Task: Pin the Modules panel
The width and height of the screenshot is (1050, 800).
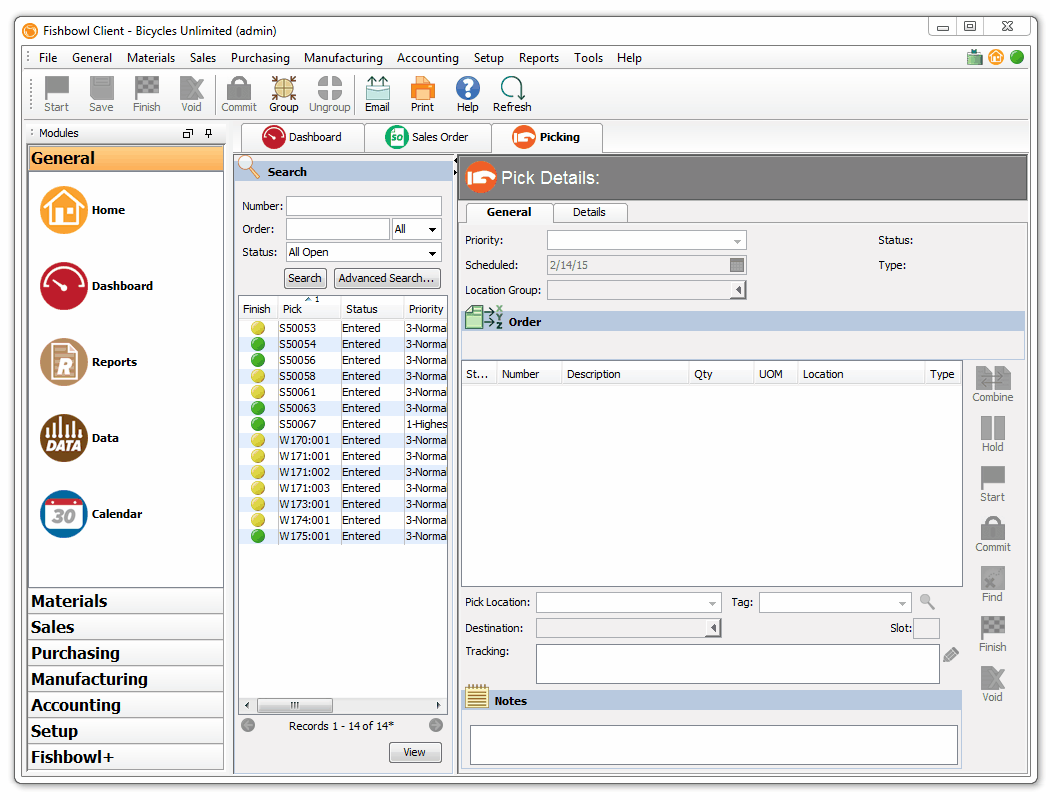Action: tap(209, 133)
